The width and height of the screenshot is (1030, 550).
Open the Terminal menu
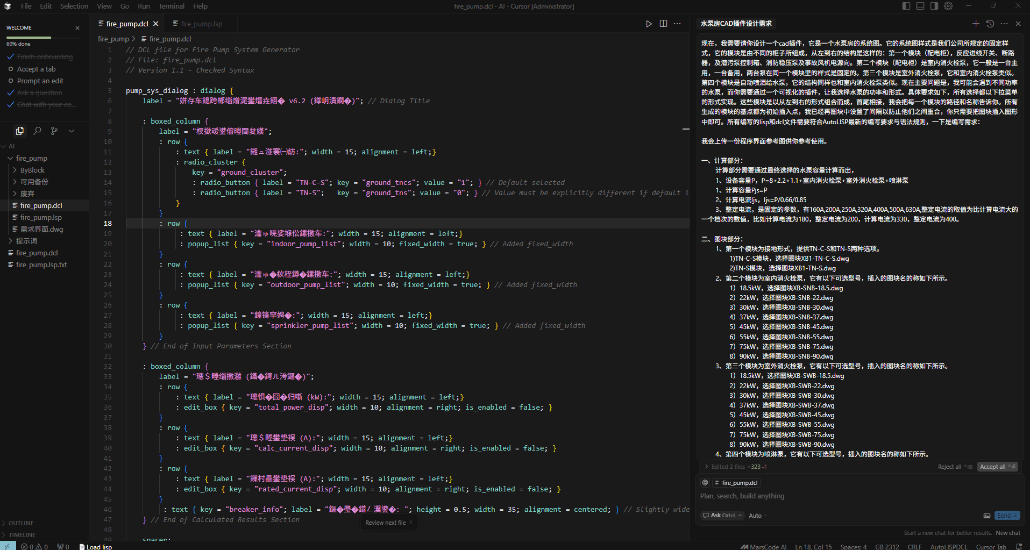(173, 6)
